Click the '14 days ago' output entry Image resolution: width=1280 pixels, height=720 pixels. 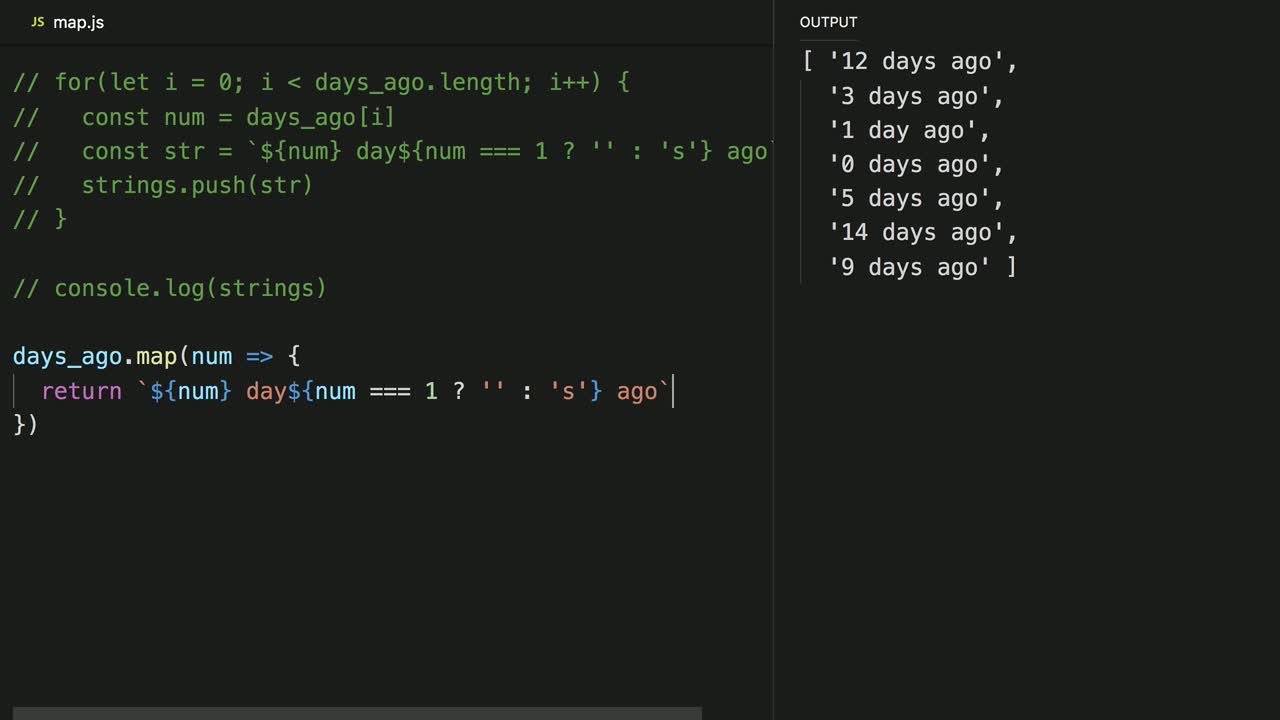pyautogui.click(x=922, y=233)
